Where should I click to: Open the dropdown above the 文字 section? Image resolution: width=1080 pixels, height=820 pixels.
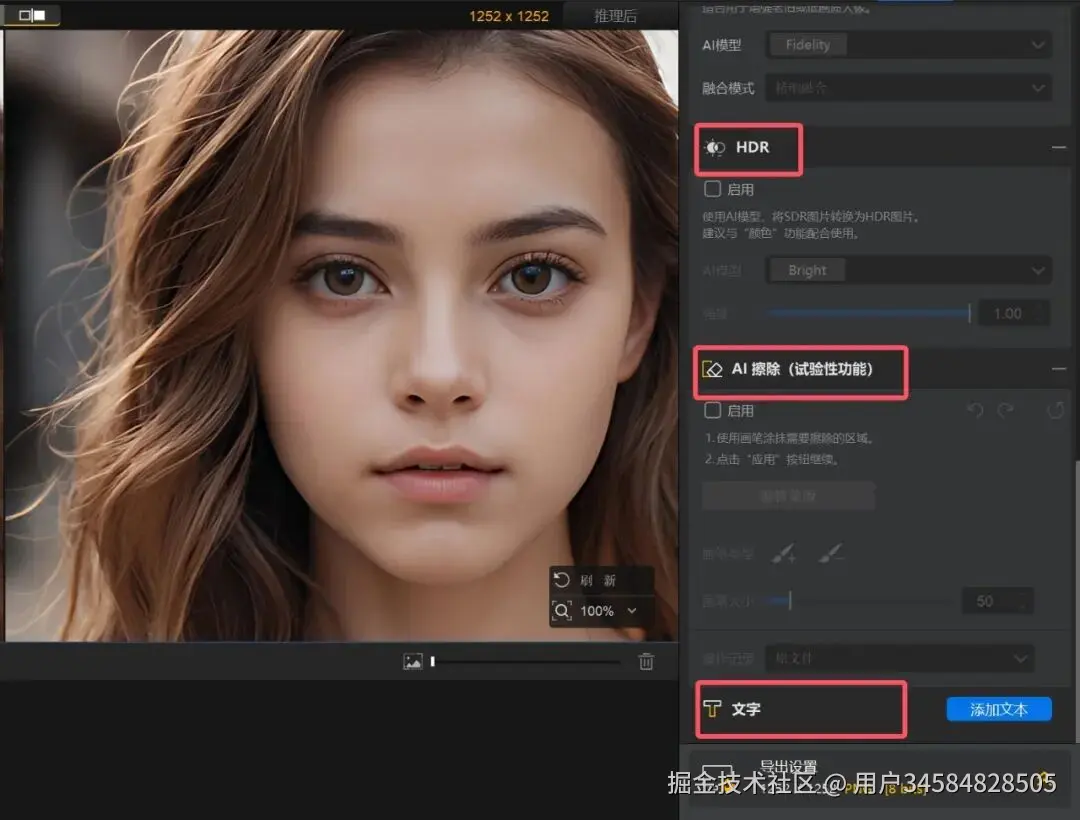(900, 658)
